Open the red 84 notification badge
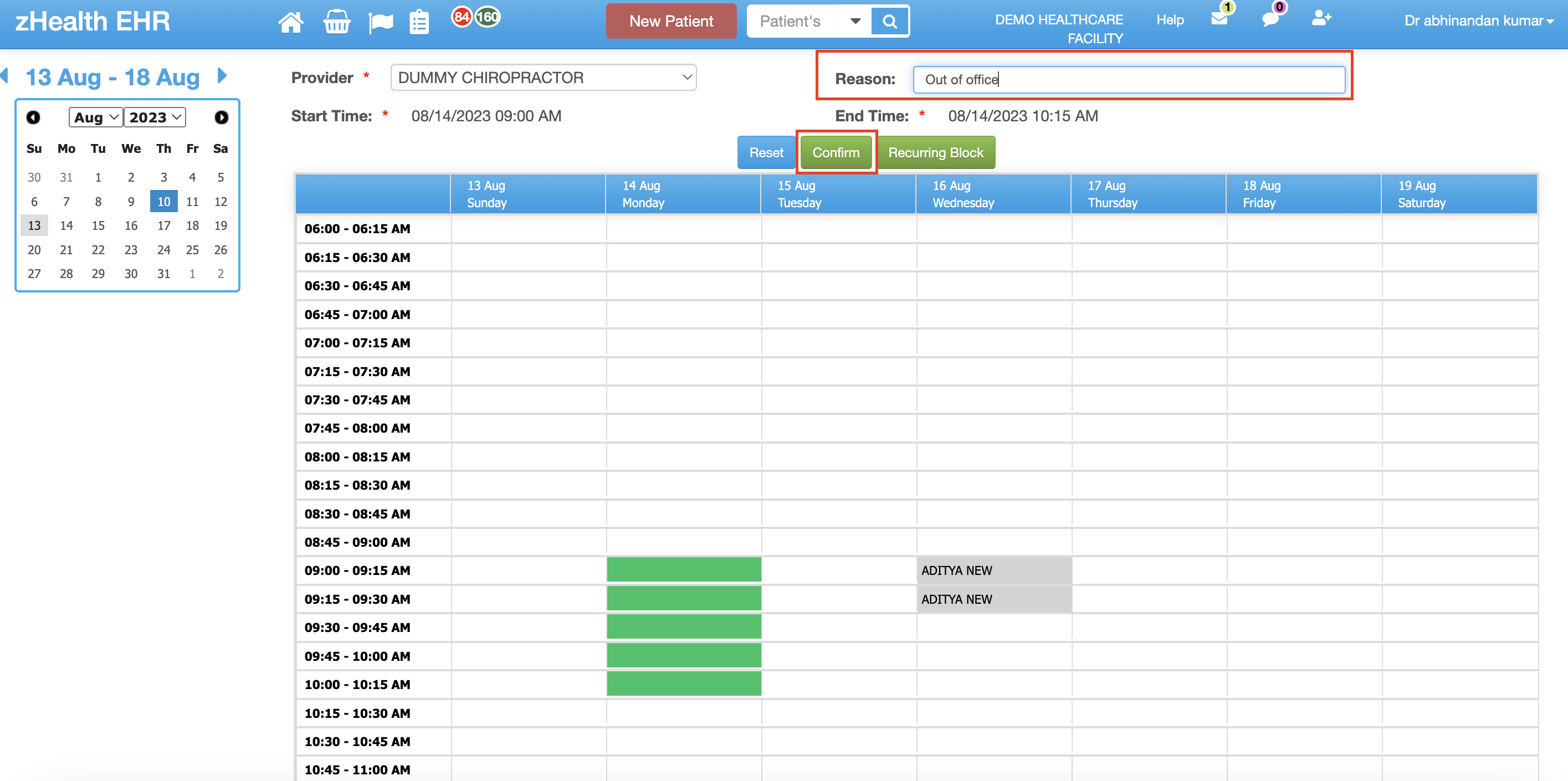This screenshot has height=781, width=1568. pos(463,18)
